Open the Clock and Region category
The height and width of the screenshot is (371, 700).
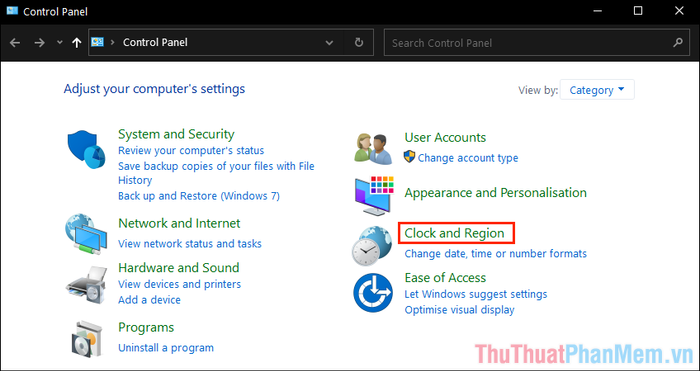click(x=454, y=233)
